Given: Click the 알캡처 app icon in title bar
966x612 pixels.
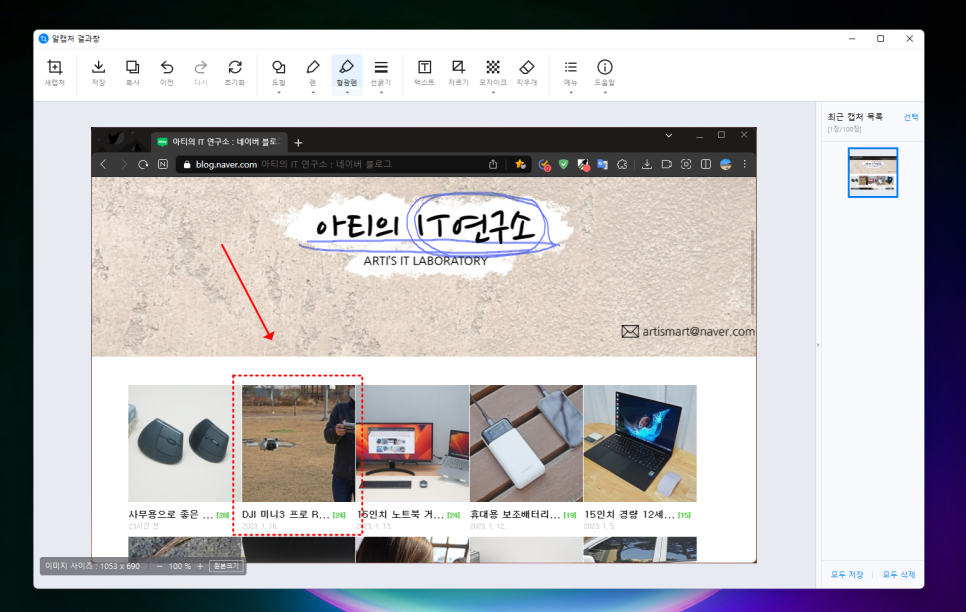Looking at the screenshot, I should [43, 38].
